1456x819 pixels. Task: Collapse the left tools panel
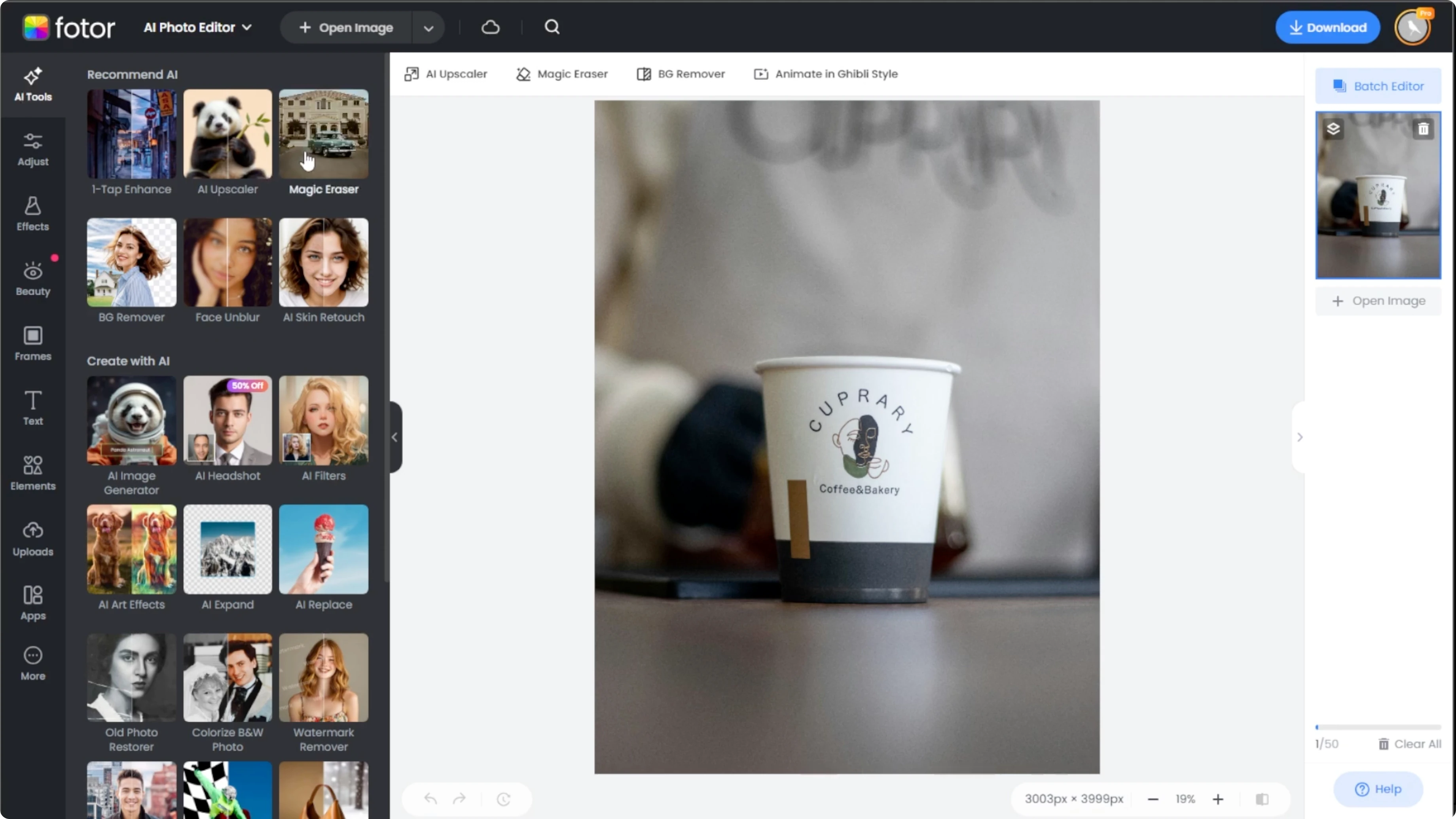395,437
